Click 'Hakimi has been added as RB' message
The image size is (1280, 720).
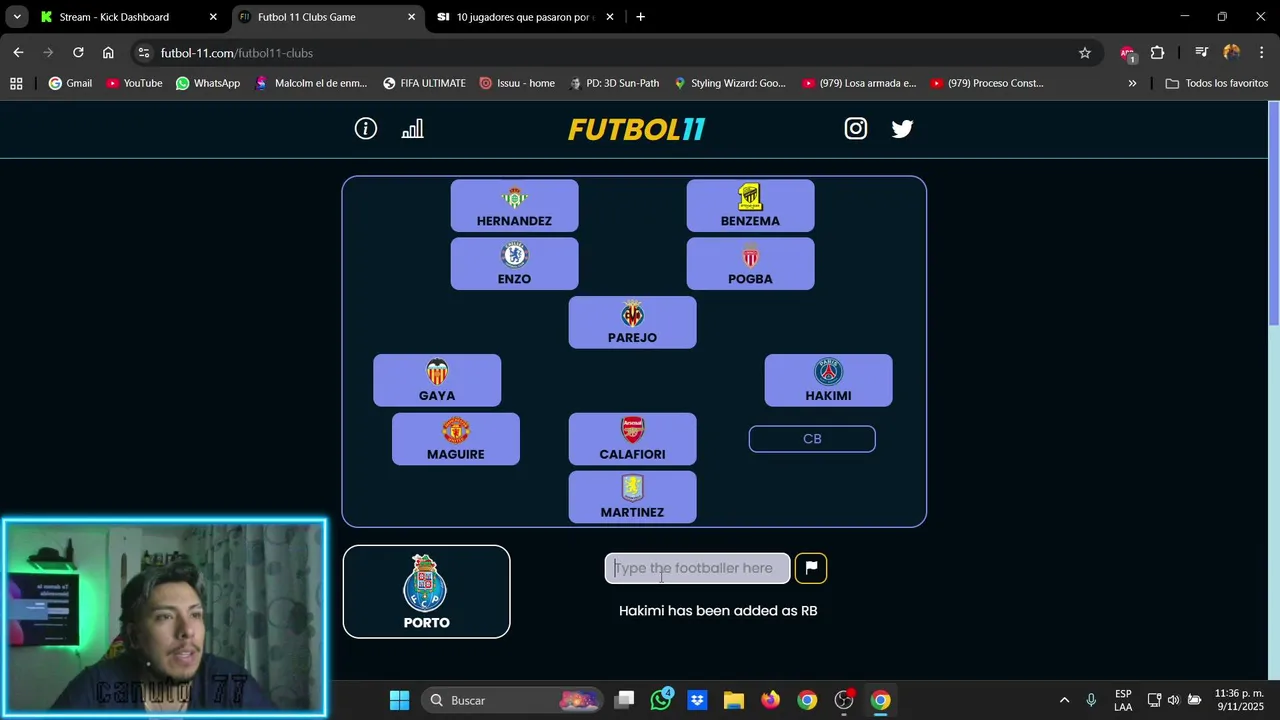[x=718, y=610]
